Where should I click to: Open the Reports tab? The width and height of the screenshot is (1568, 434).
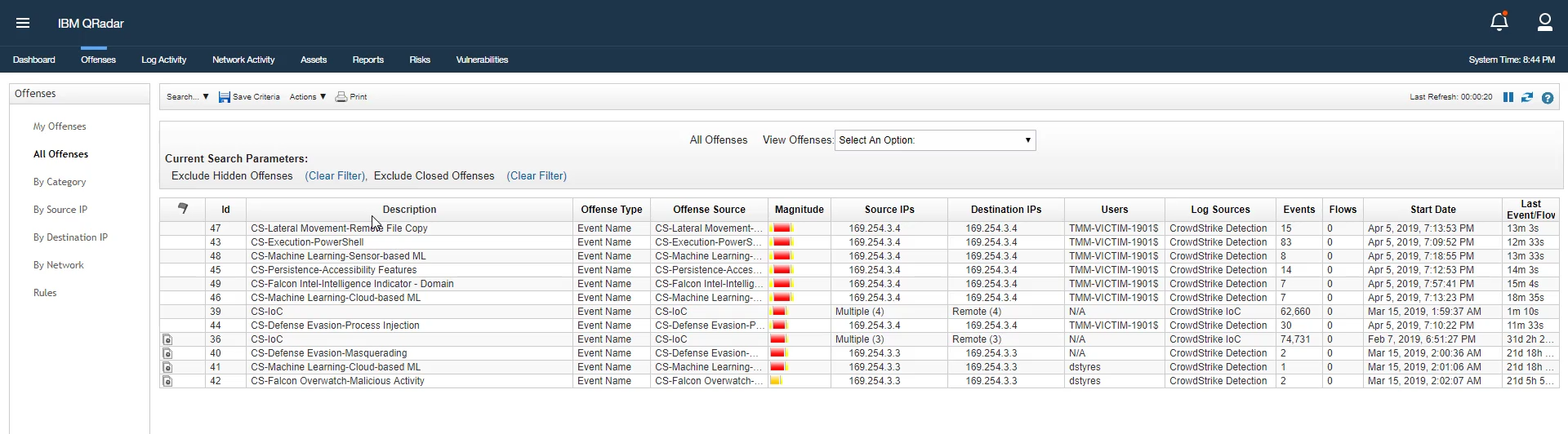[367, 60]
